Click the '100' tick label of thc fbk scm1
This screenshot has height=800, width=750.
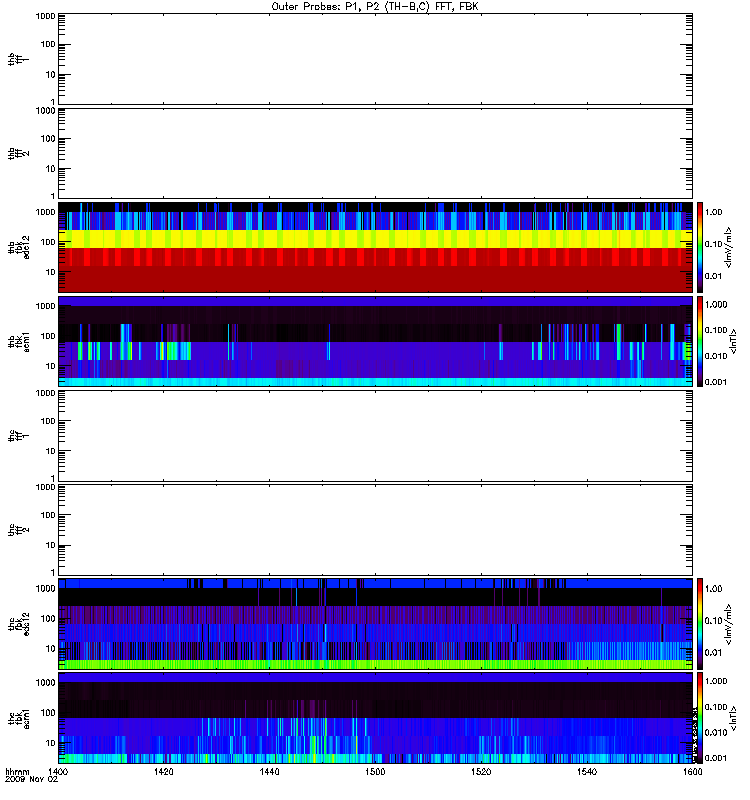(48, 713)
